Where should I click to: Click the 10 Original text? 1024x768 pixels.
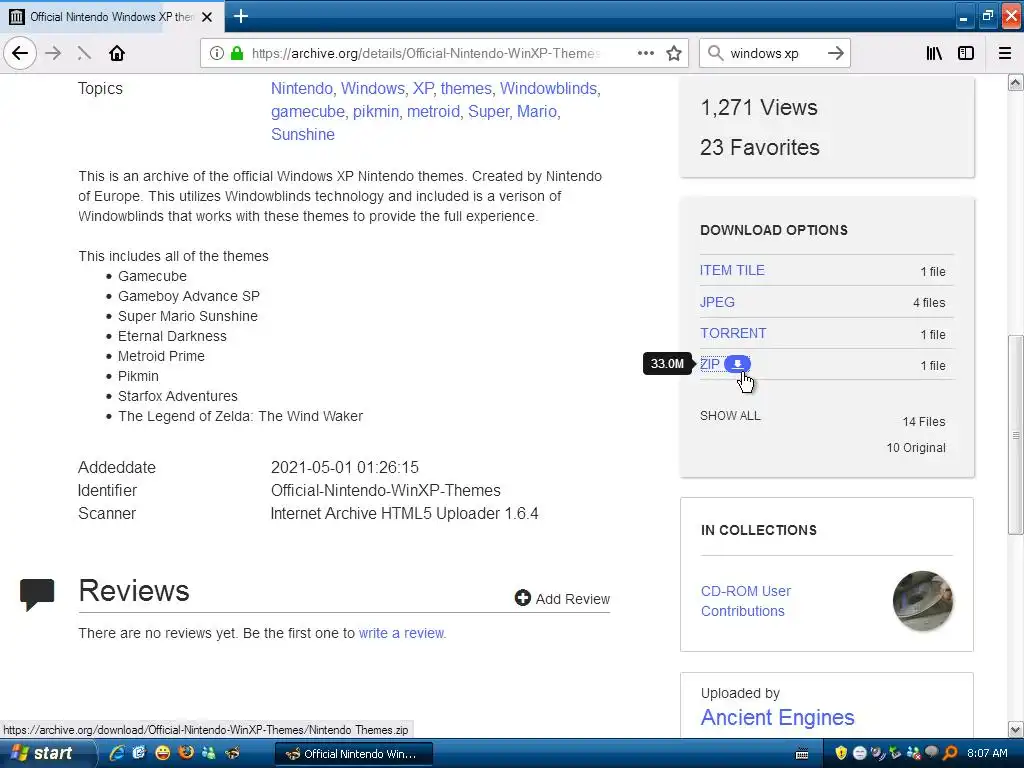coord(916,448)
